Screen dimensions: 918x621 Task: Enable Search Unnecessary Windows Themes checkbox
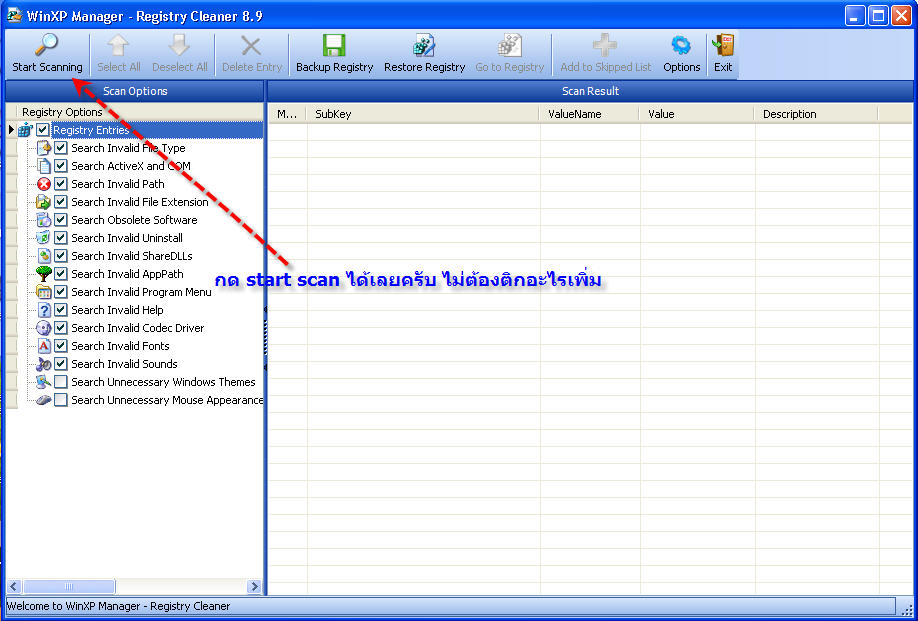[x=61, y=382]
